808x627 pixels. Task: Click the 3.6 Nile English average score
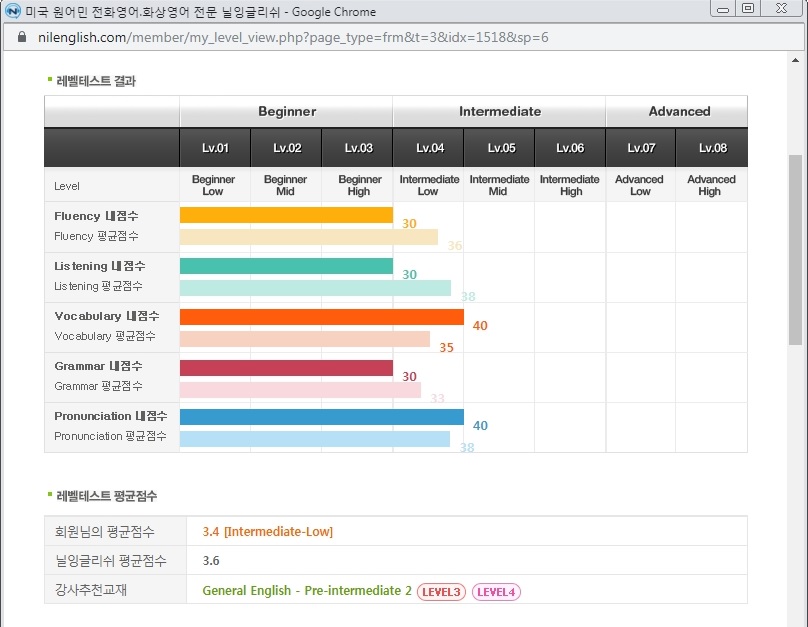[x=211, y=561]
